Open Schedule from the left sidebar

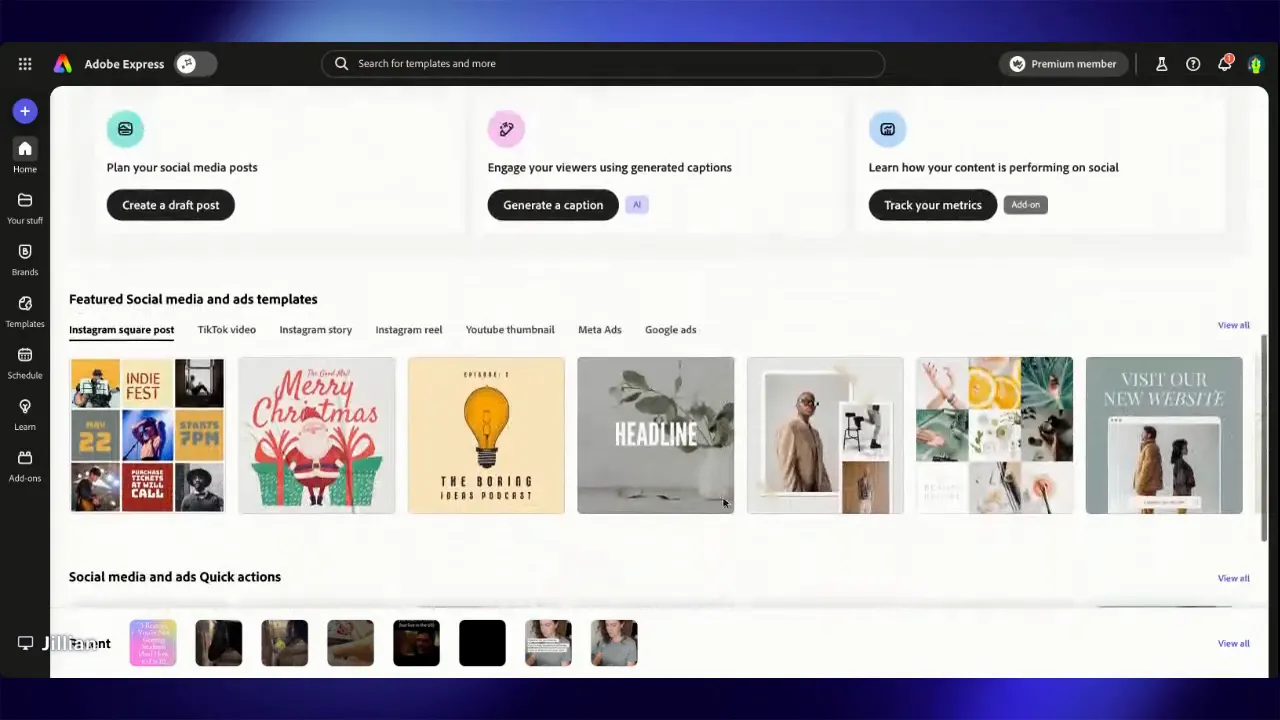pyautogui.click(x=25, y=361)
